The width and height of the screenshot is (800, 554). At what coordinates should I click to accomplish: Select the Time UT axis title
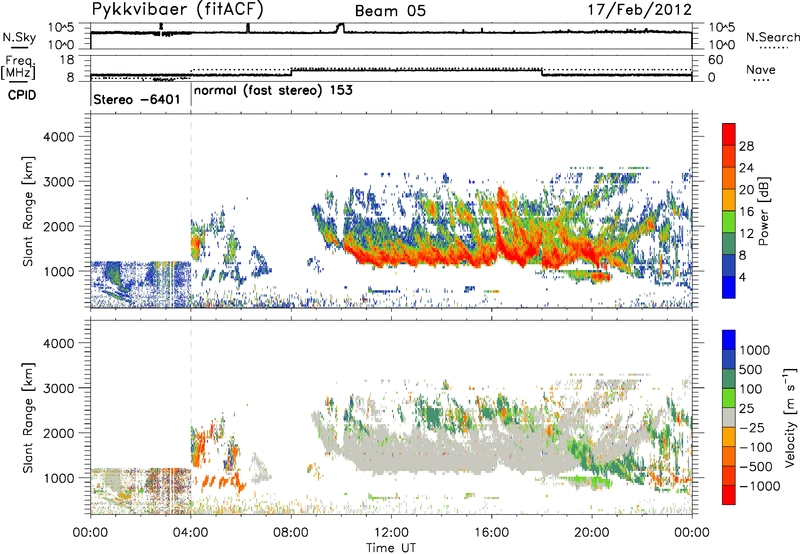391,548
